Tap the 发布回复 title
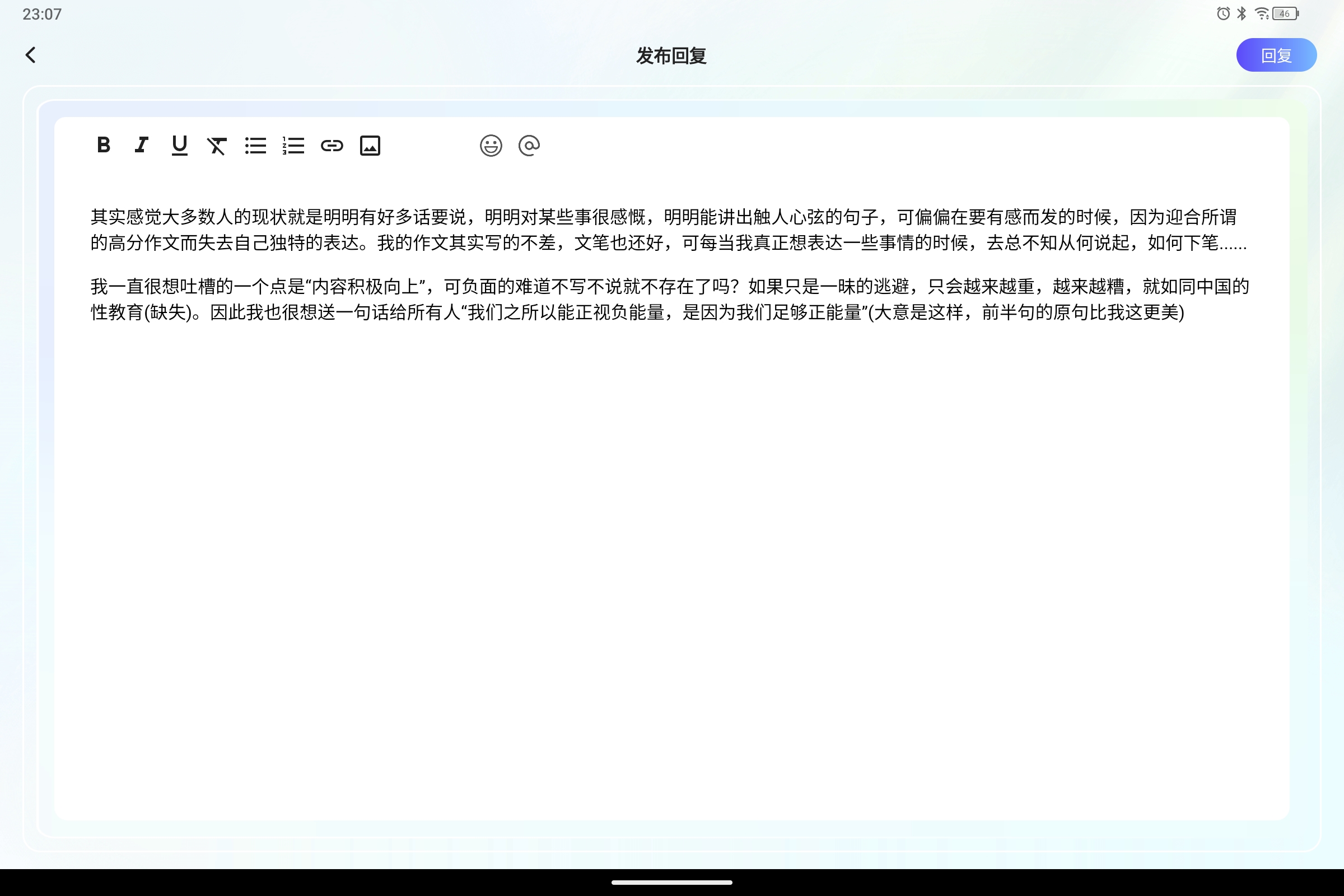1344x896 pixels. pyautogui.click(x=671, y=55)
